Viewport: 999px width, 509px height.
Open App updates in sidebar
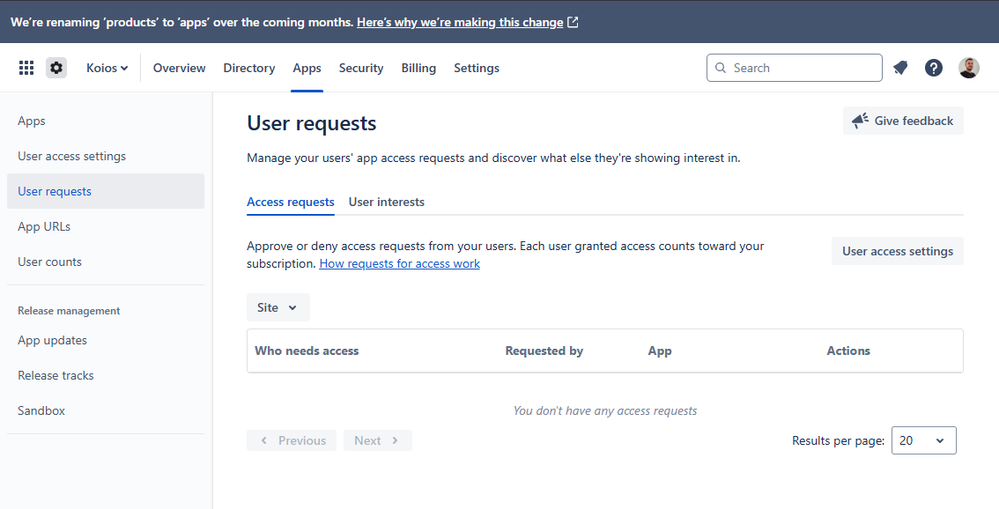click(106, 340)
